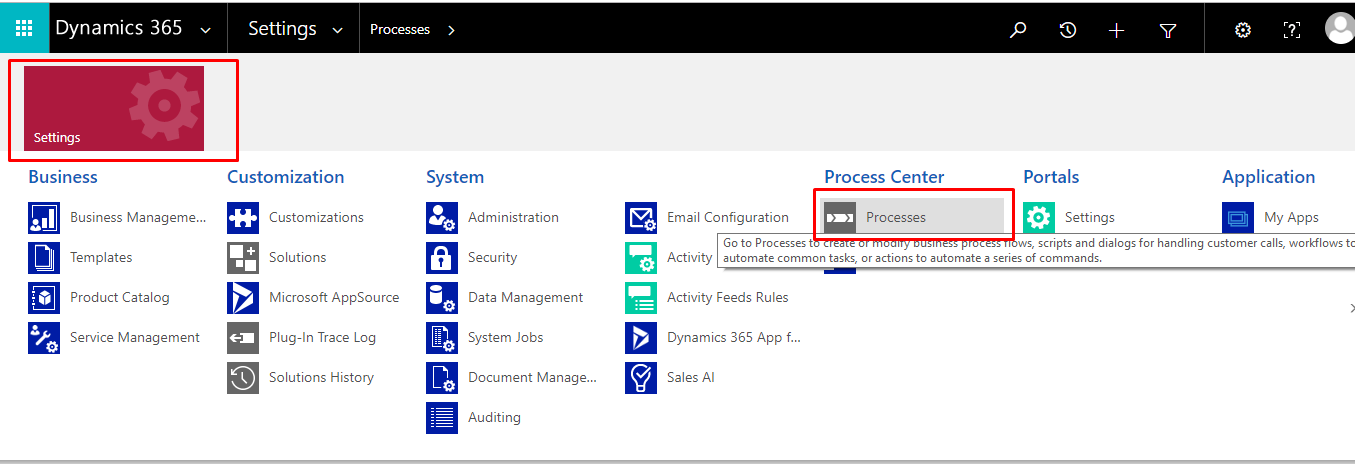The width and height of the screenshot is (1355, 464).
Task: Open My Apps link
Action: click(1291, 217)
